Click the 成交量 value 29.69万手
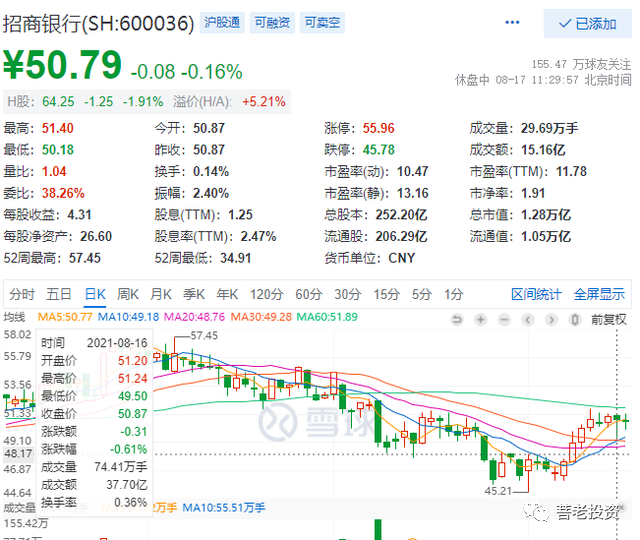Screen dimensions: 640x540 tap(549, 128)
